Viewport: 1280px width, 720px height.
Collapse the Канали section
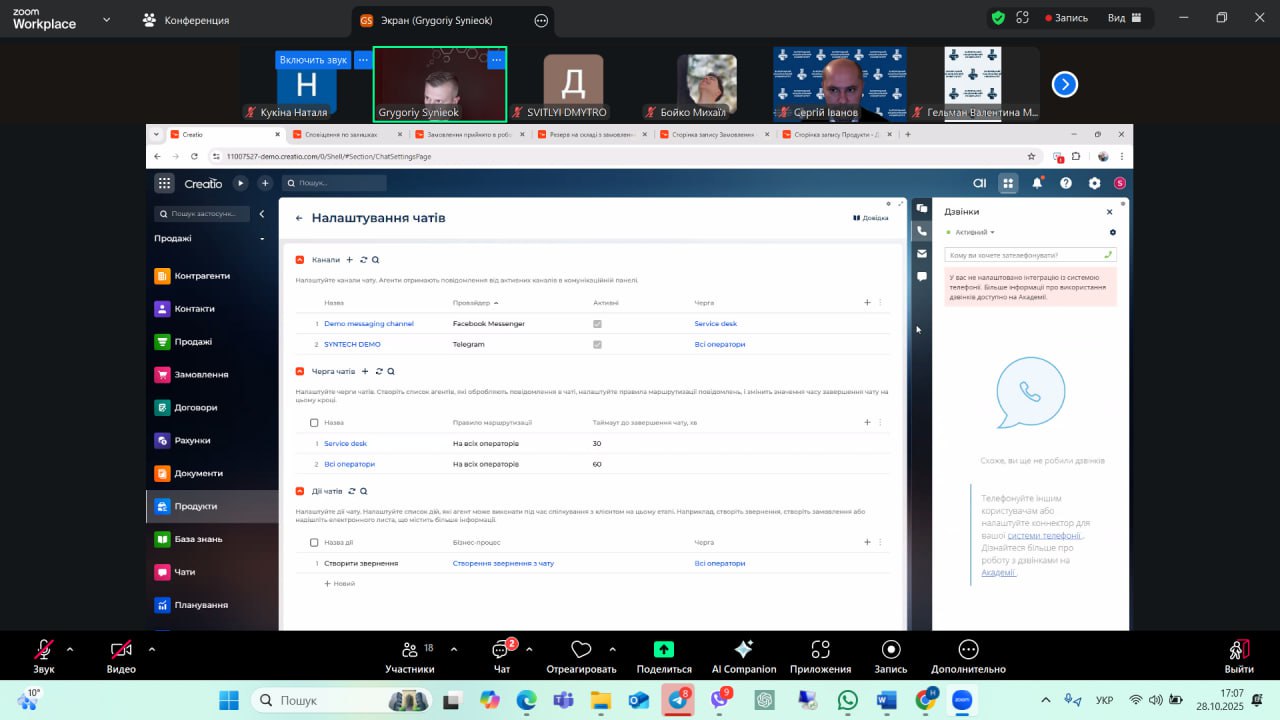(x=300, y=260)
